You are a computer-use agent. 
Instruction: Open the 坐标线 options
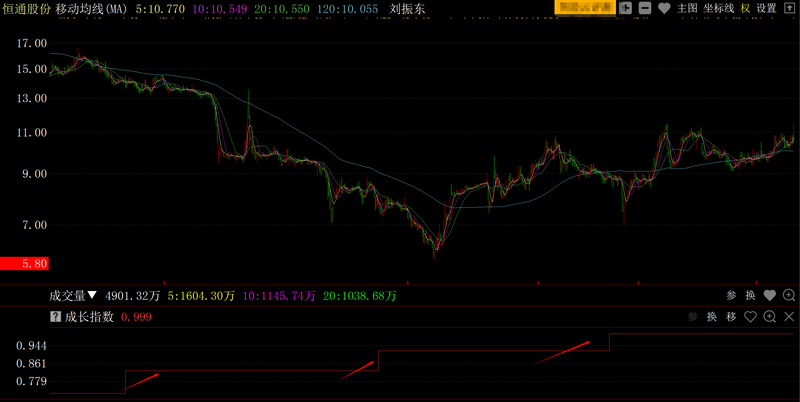tap(718, 8)
